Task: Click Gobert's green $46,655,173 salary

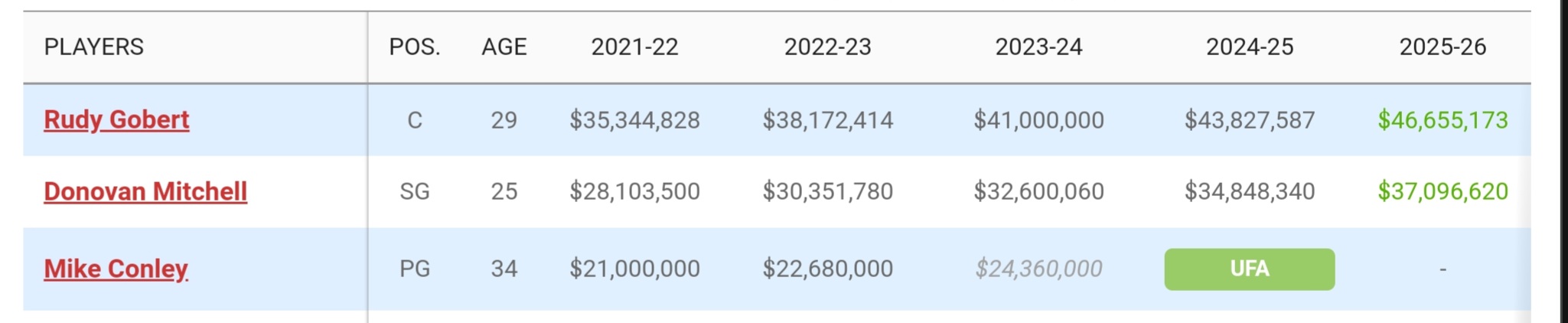Action: [x=1442, y=120]
